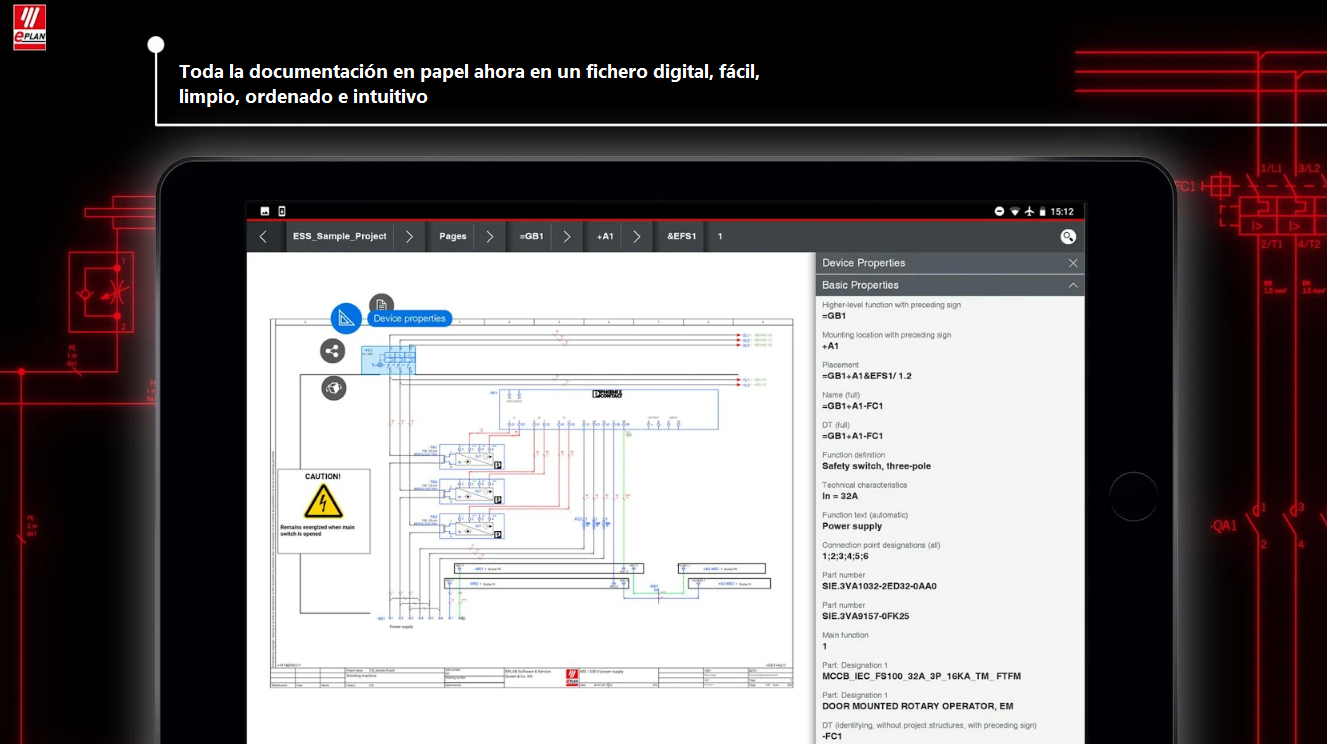Click the EPLAN logo in top-left corner

point(29,27)
